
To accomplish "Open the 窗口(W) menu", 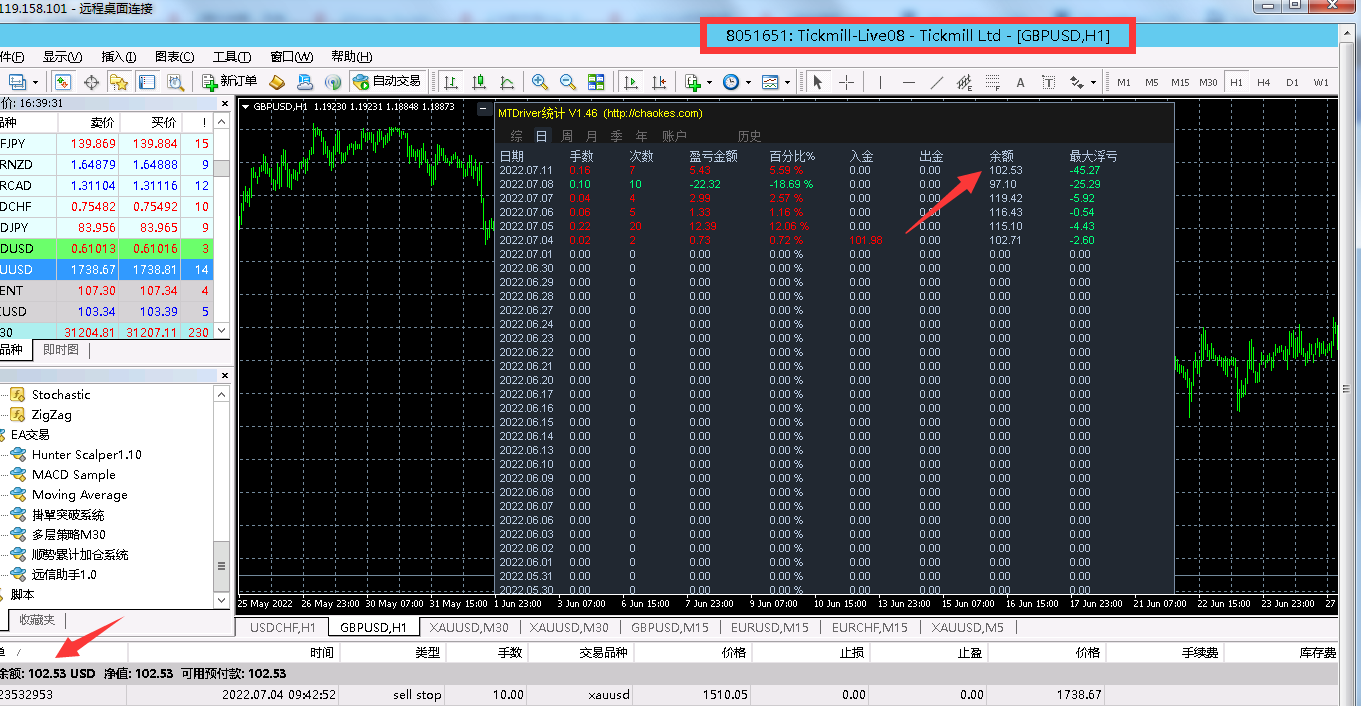I will tap(292, 56).
